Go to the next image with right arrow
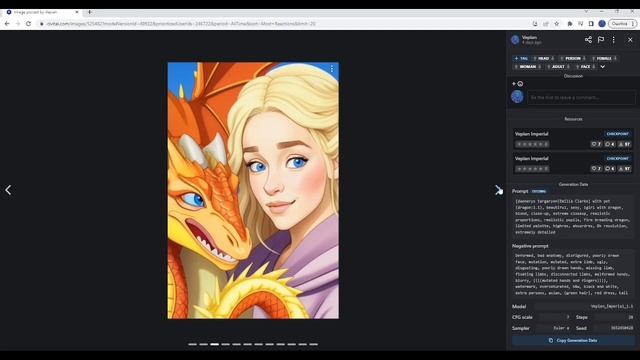The width and height of the screenshot is (640, 360). click(498, 190)
